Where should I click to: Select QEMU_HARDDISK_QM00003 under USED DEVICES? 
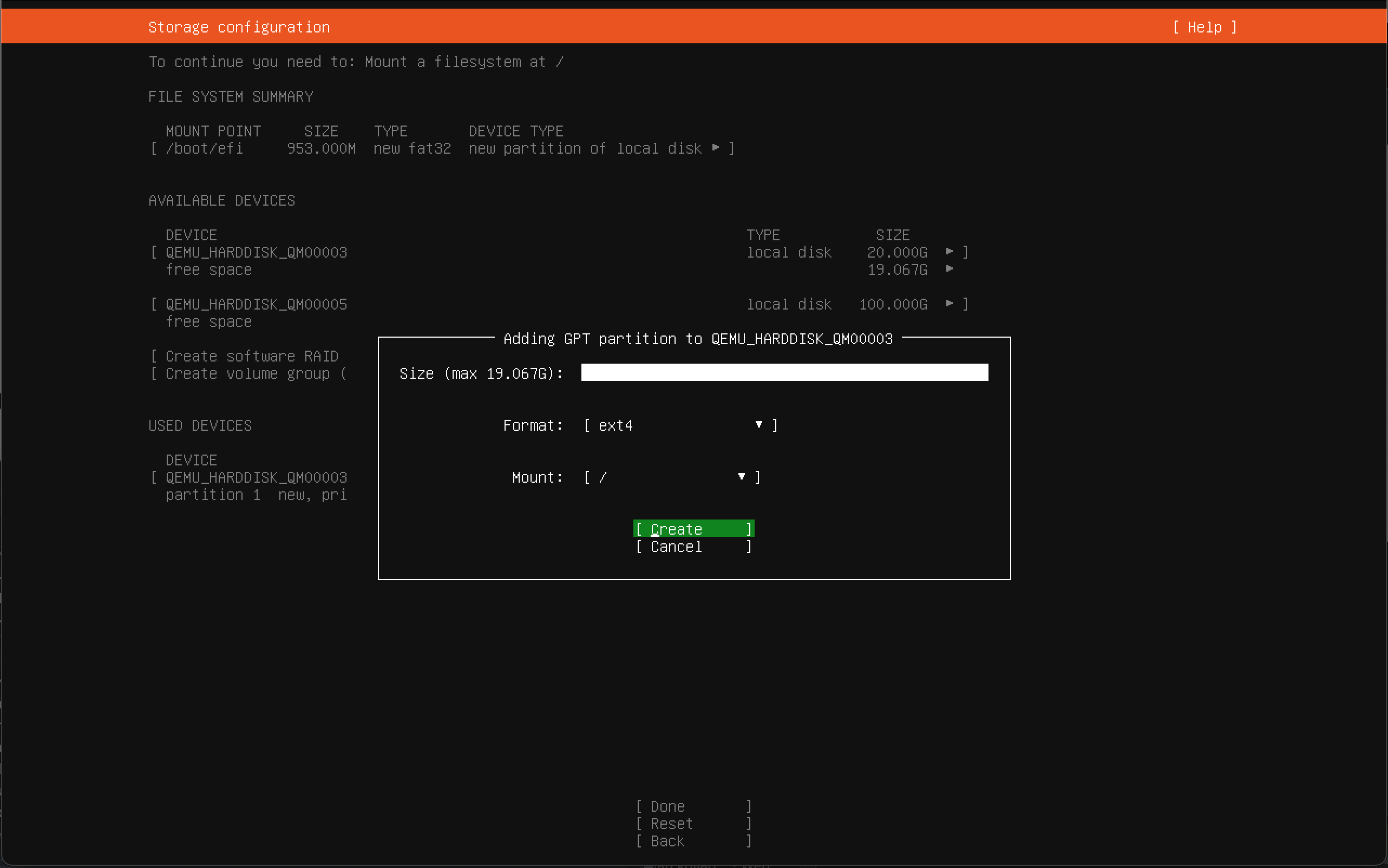pos(256,477)
